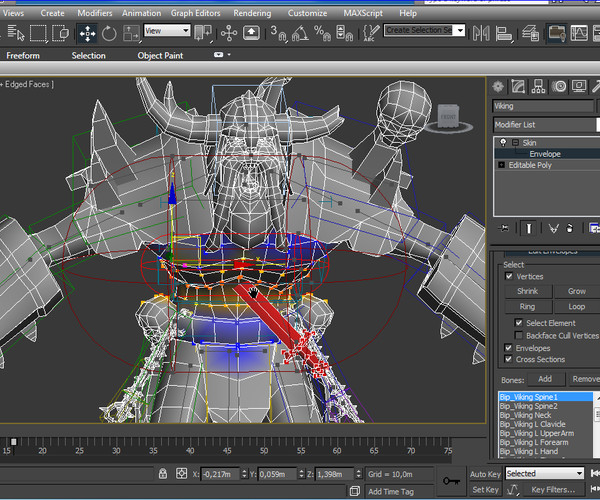
Task: Increment the X coordinate spinner
Action: pyautogui.click(x=244, y=471)
